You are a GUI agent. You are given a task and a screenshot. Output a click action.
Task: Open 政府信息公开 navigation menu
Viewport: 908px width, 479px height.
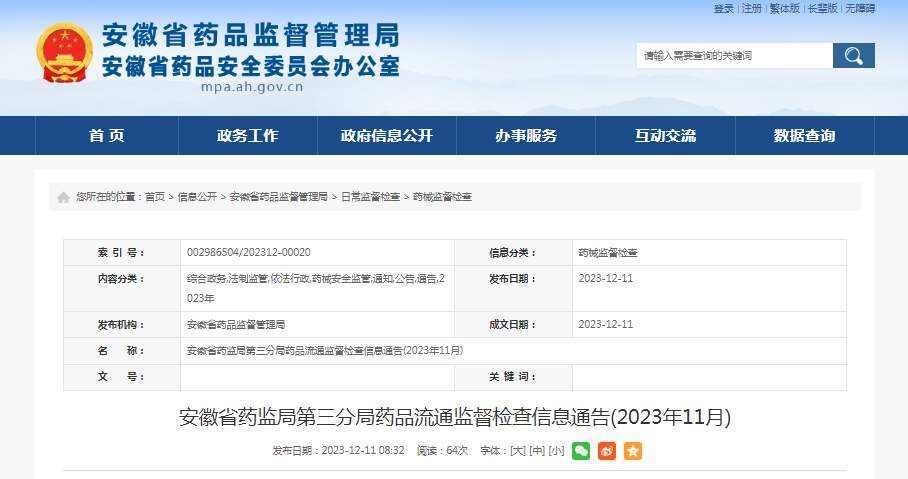pyautogui.click(x=387, y=136)
